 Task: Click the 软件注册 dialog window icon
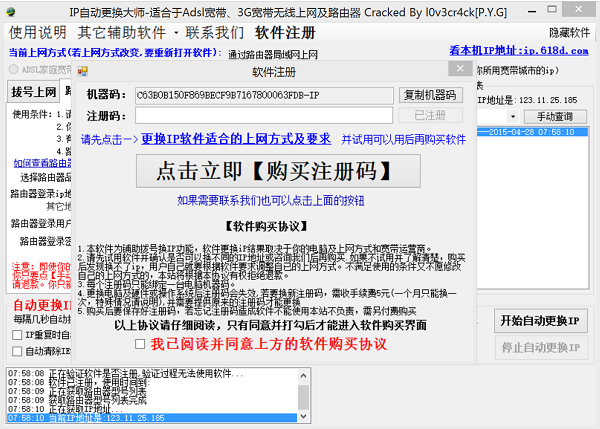coord(83,72)
